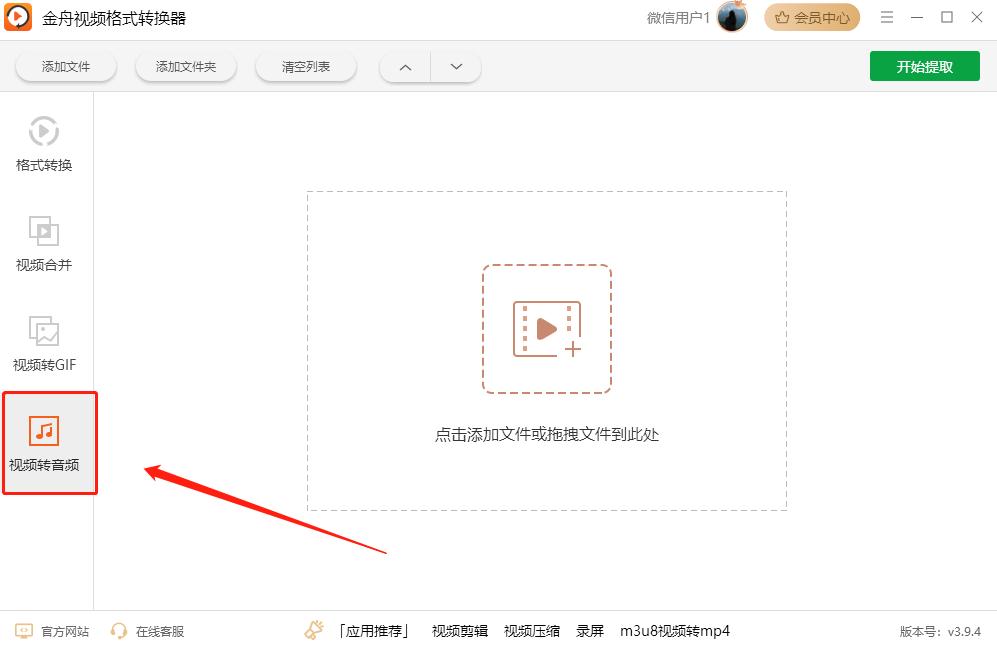Clear the list with 清空列表
The width and height of the screenshot is (997, 645).
305,65
